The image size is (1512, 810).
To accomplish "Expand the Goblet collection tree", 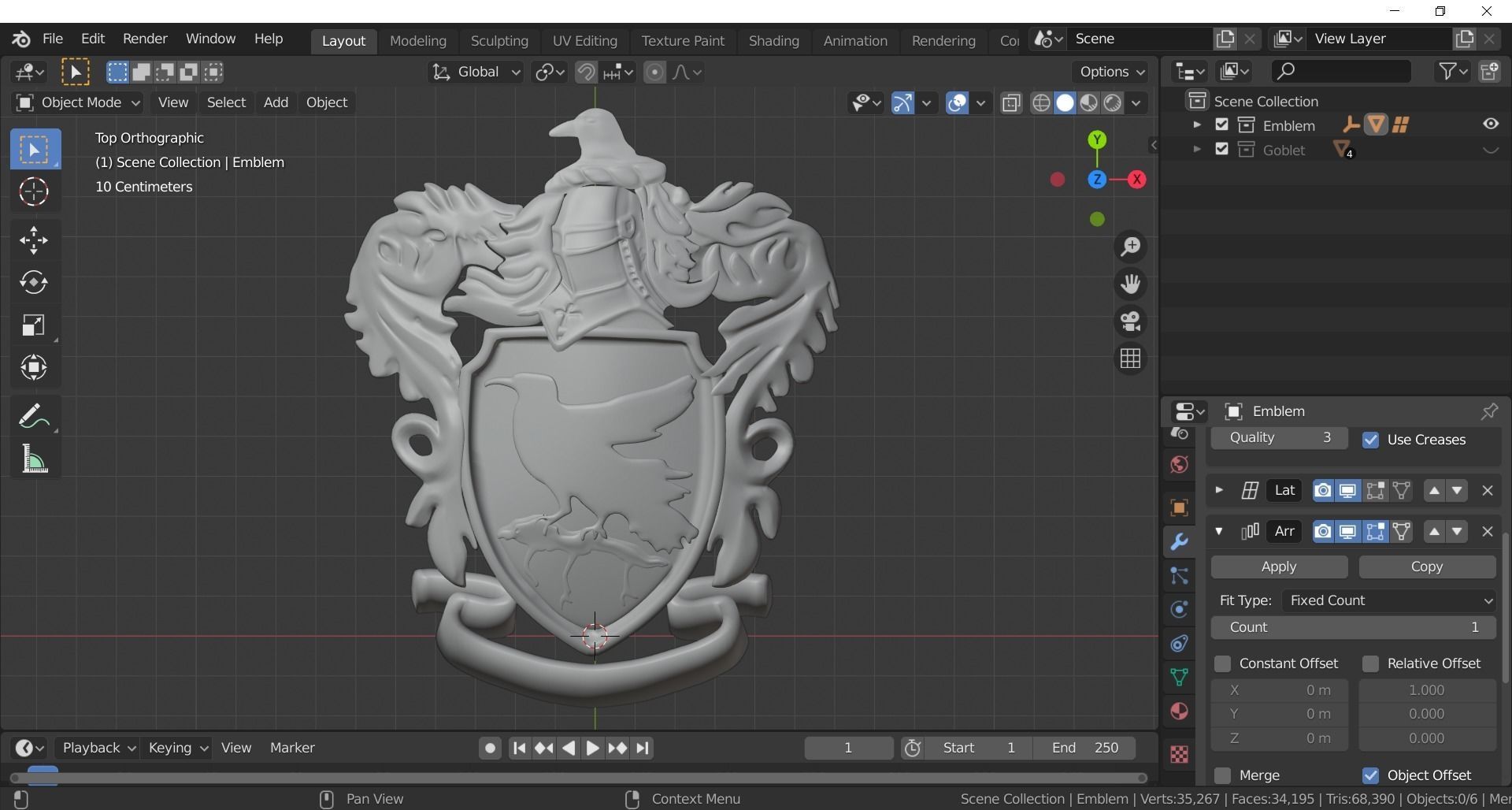I will pyautogui.click(x=1196, y=149).
